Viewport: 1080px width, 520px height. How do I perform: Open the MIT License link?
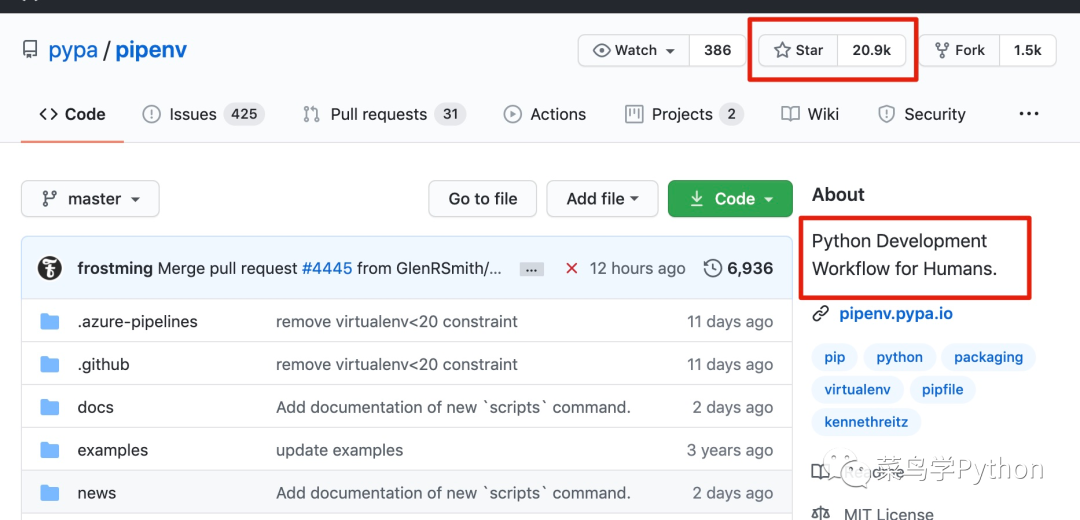pyautogui.click(x=888, y=513)
